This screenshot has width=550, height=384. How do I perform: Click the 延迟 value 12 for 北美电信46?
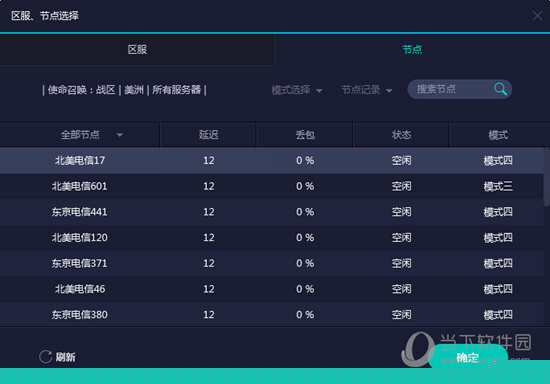pos(208,289)
